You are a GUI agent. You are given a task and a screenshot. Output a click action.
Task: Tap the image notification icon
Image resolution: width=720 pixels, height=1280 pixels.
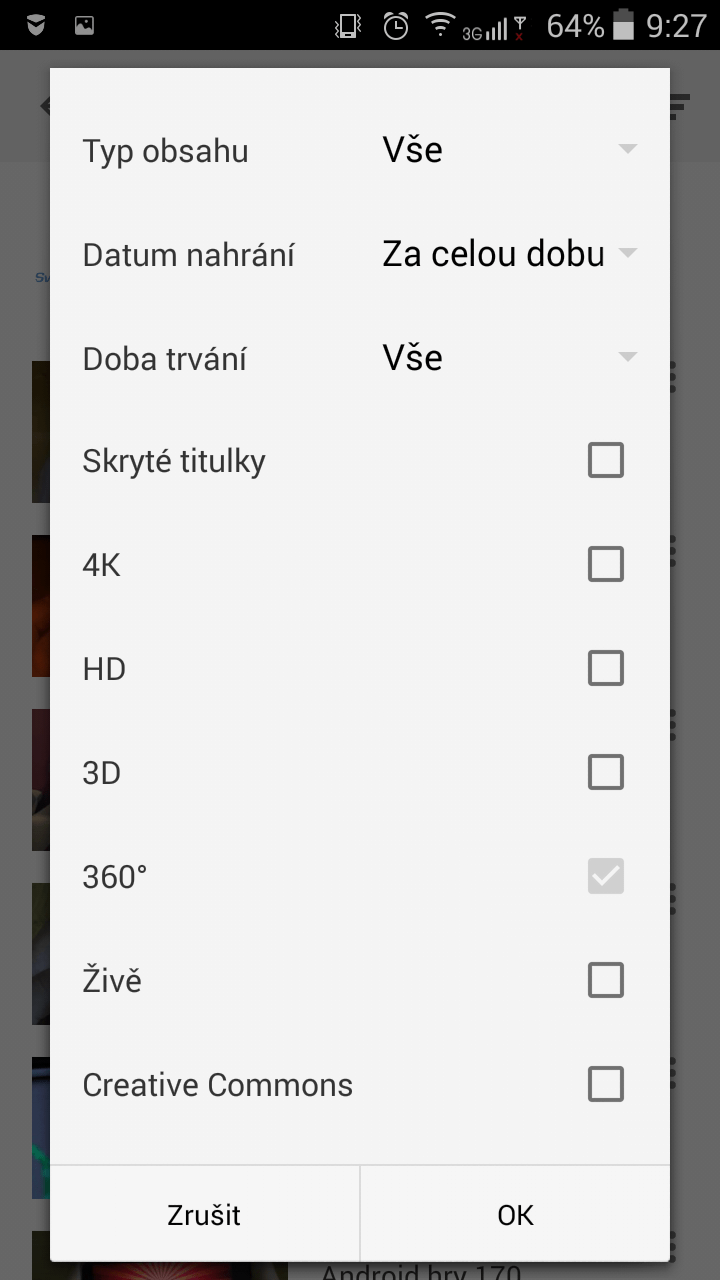pos(84,26)
